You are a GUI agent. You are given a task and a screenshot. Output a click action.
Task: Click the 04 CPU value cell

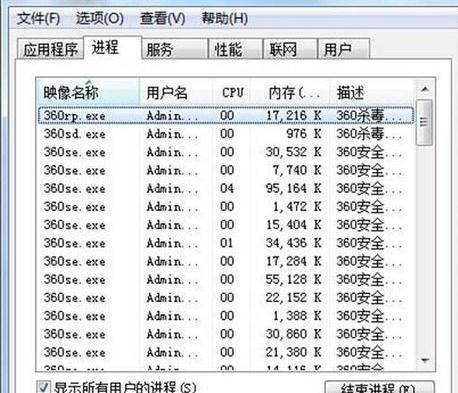227,189
